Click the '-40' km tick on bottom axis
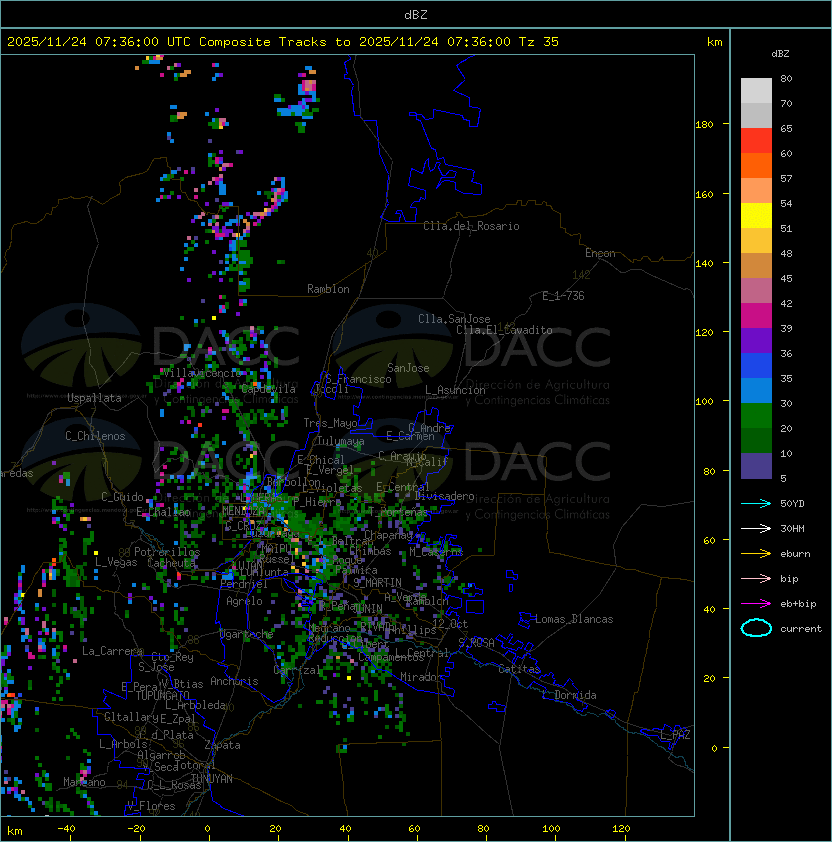This screenshot has width=832, height=842. [66, 829]
